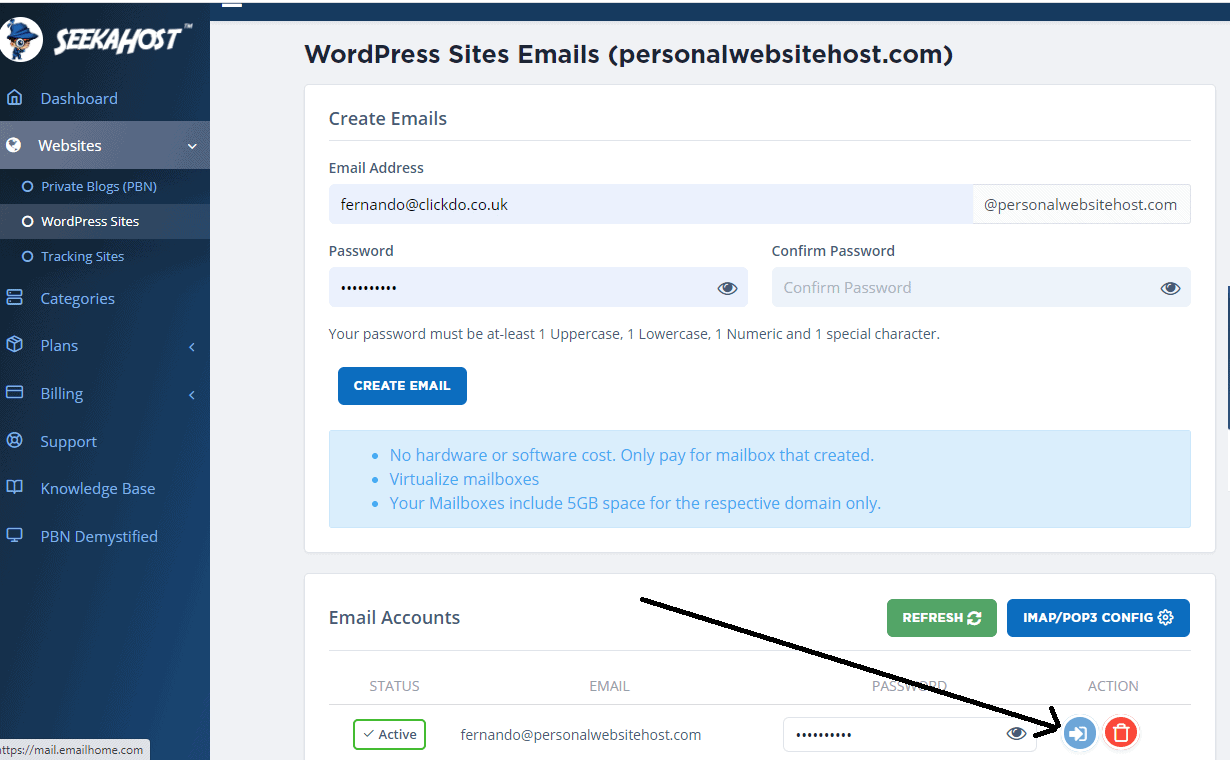Viewport: 1230px width, 760px height.
Task: Show the Confirm Password with eye icon
Action: pos(1170,288)
